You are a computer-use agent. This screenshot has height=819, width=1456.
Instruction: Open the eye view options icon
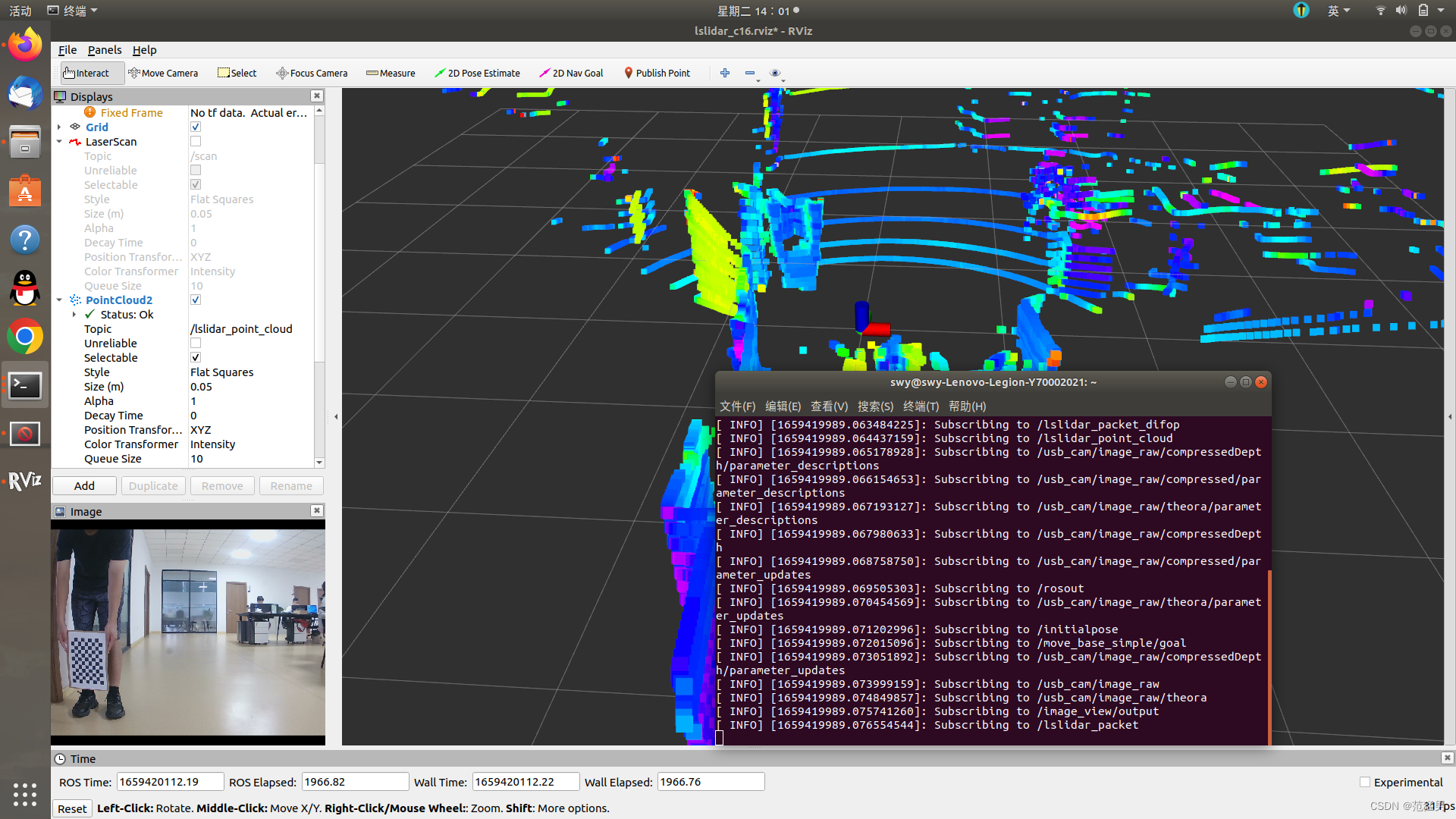coord(775,73)
